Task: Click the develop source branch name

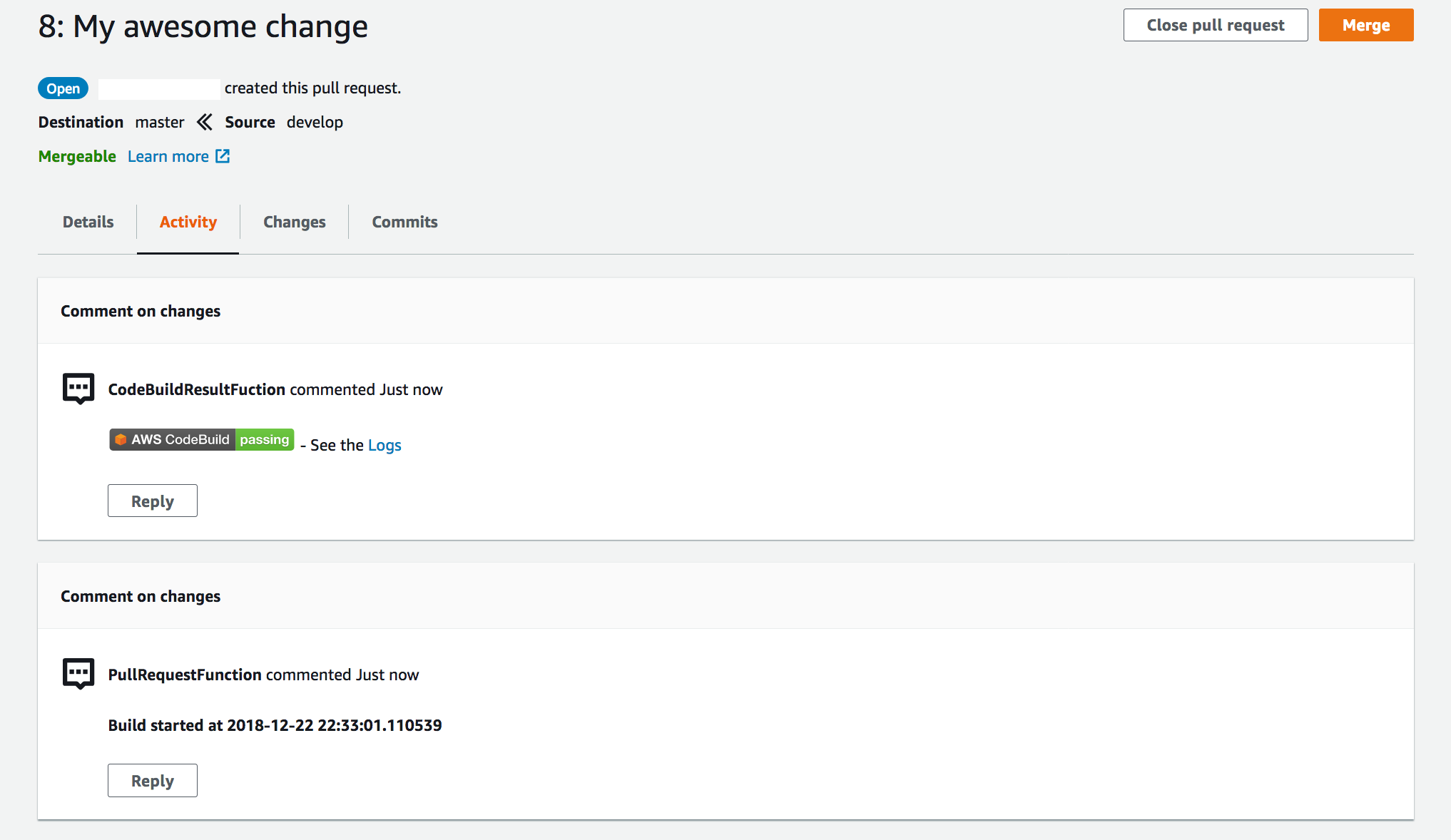Action: [315, 122]
